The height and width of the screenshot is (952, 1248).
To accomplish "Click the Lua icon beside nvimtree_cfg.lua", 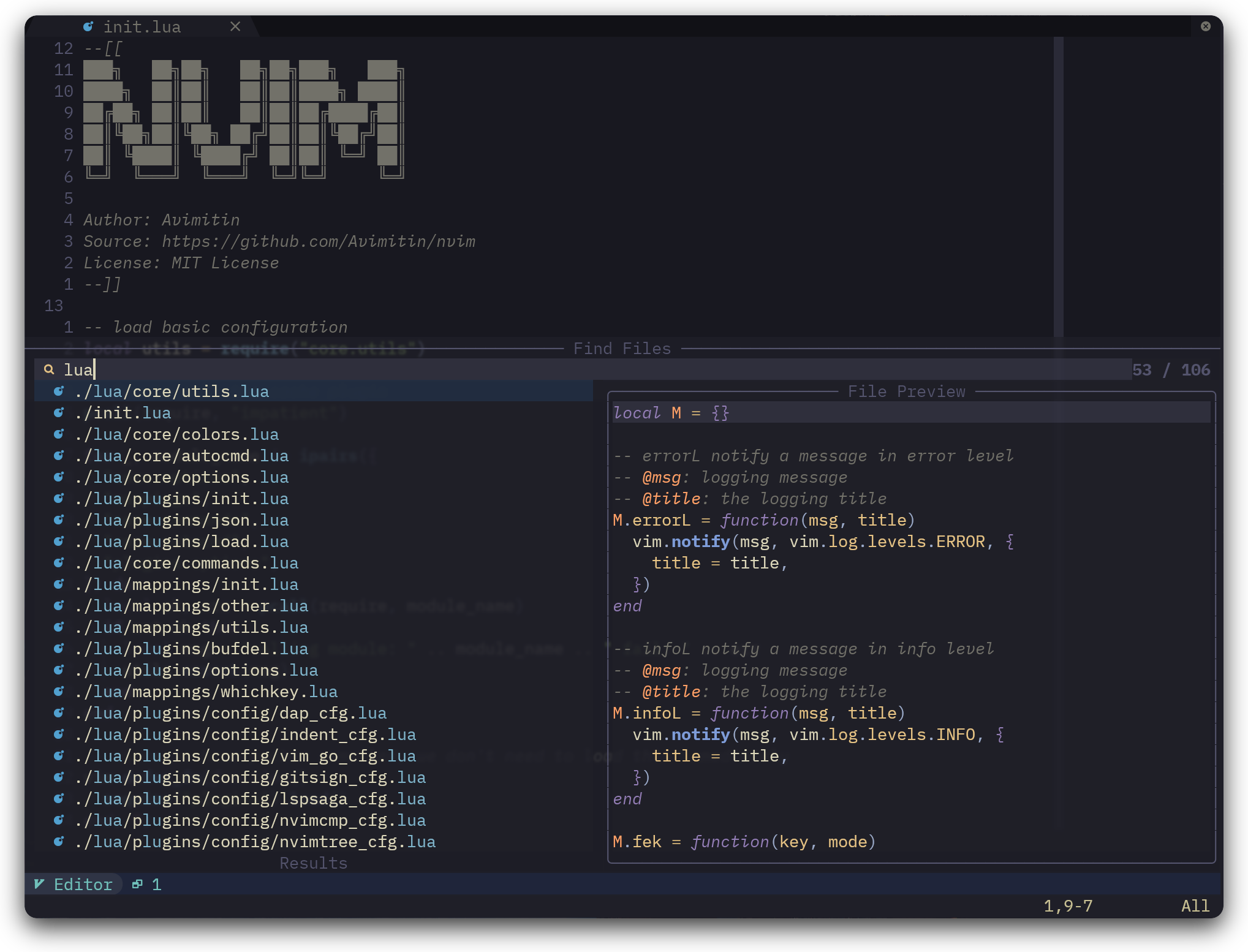I will pos(59,841).
